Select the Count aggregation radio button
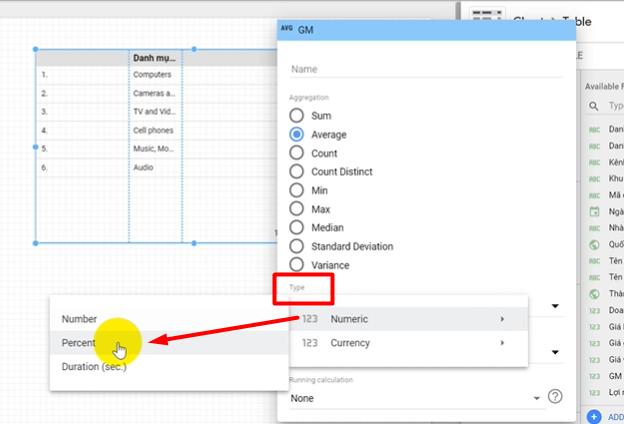624x424 pixels. click(296, 152)
